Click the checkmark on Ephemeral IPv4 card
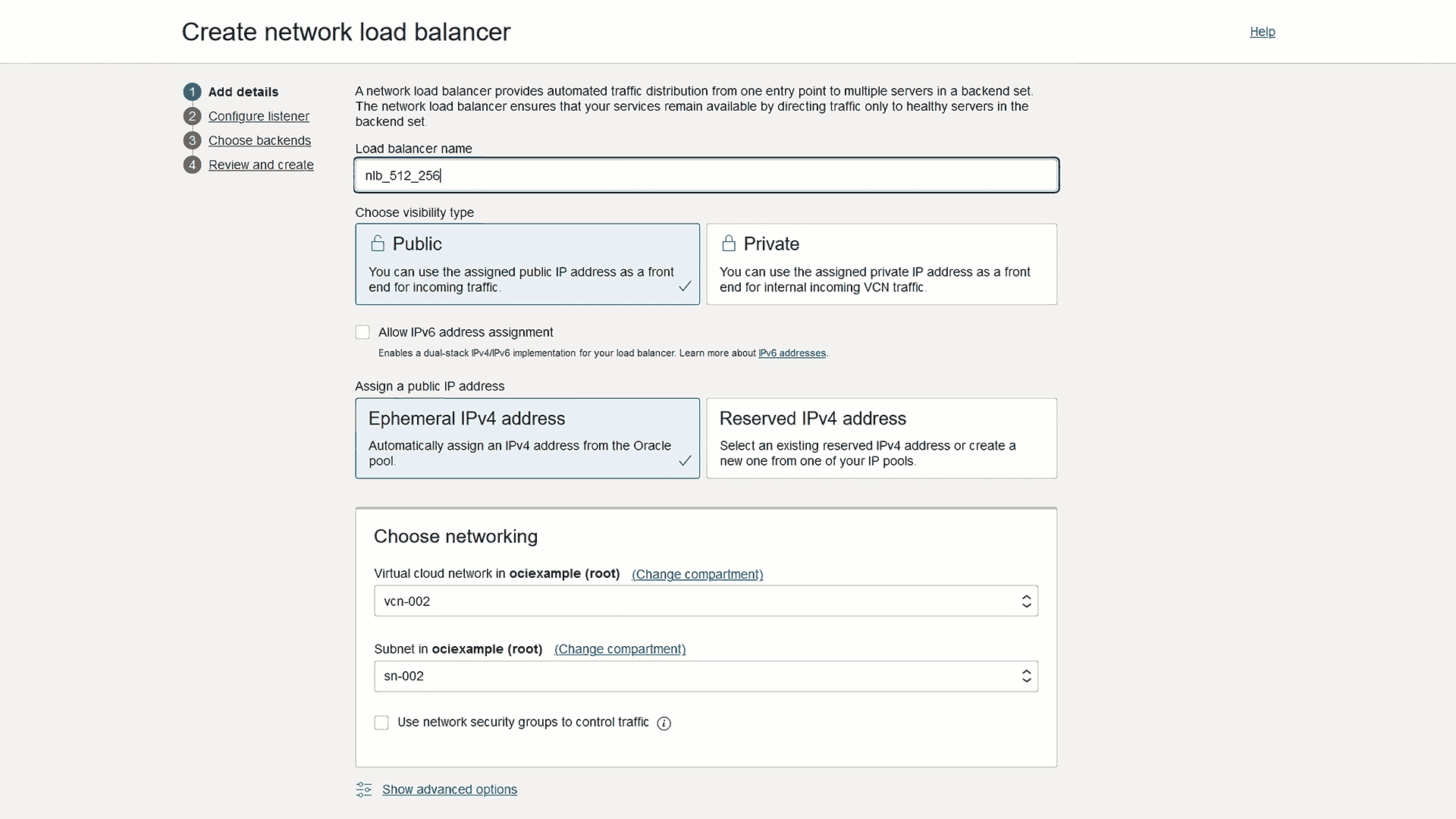The width and height of the screenshot is (1456, 819). pos(685,460)
